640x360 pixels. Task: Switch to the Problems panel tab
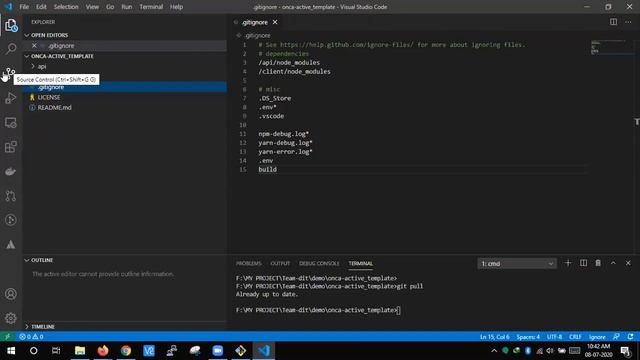tap(249, 264)
